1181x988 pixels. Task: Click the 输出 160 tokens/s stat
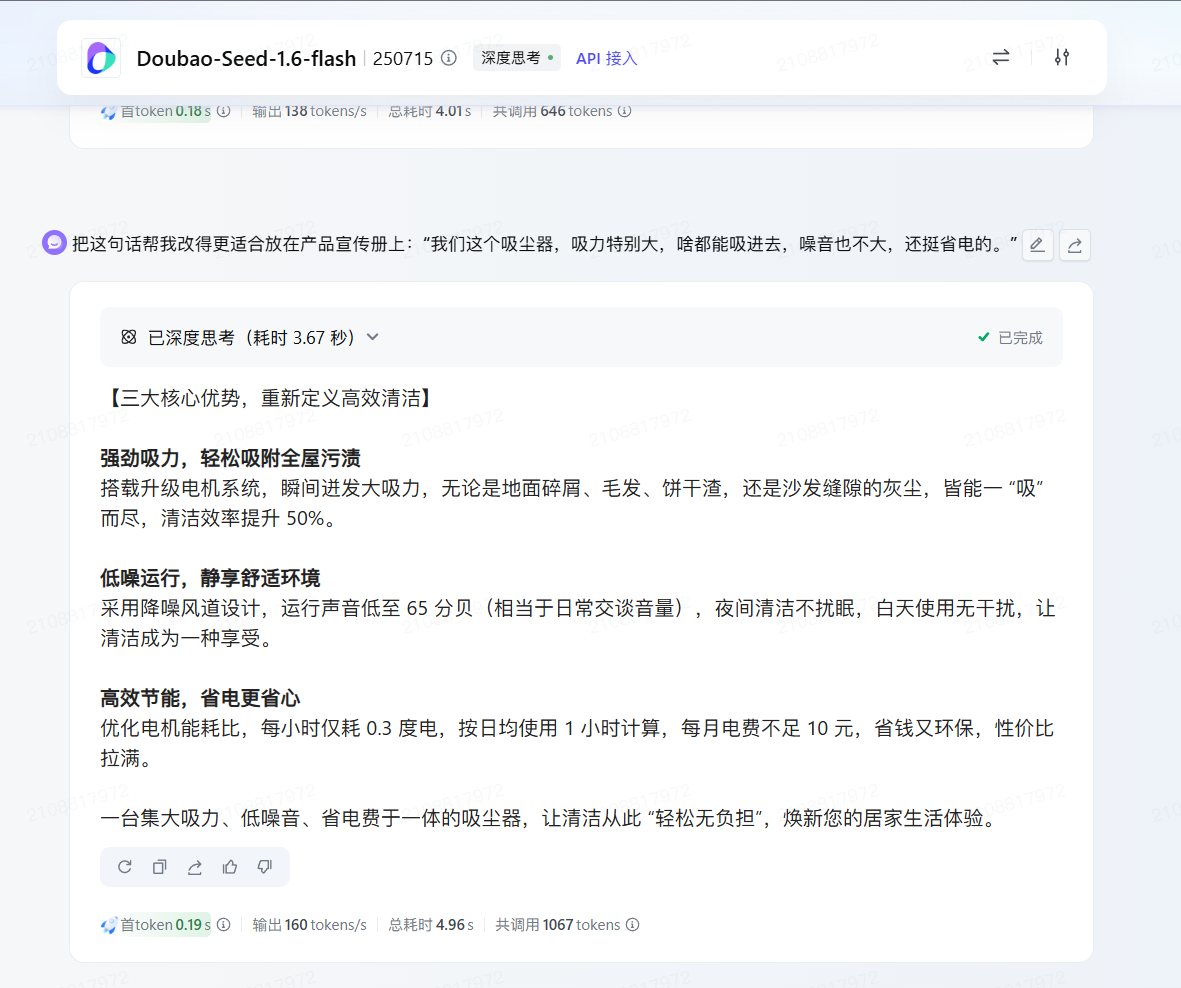coord(310,925)
